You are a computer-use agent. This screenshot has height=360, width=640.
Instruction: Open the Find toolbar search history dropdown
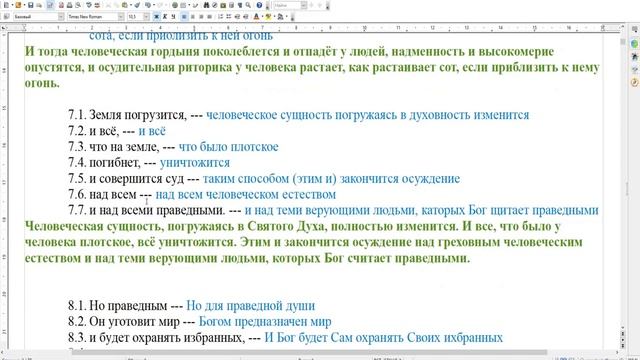[304, 5]
